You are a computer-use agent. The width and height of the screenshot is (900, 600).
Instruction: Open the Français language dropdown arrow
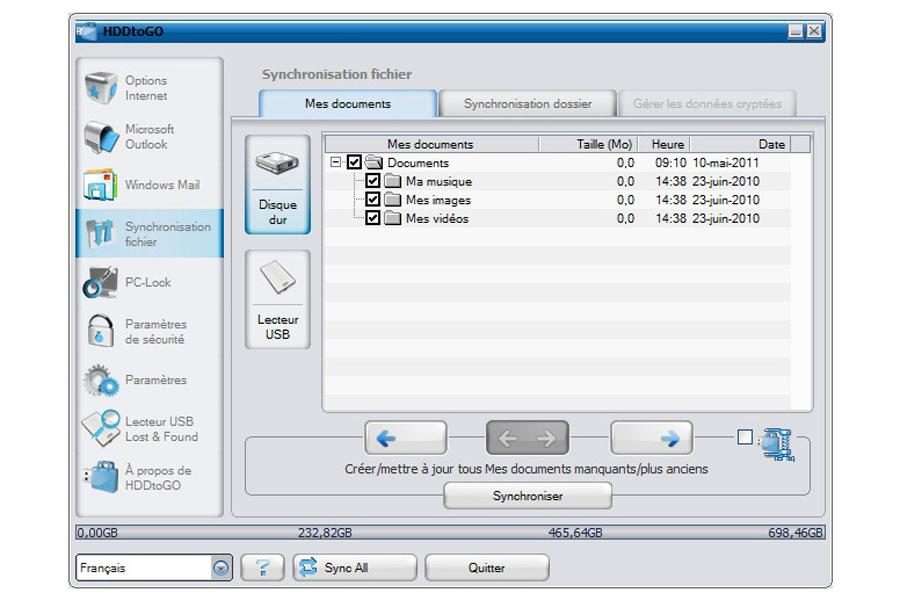pyautogui.click(x=221, y=568)
